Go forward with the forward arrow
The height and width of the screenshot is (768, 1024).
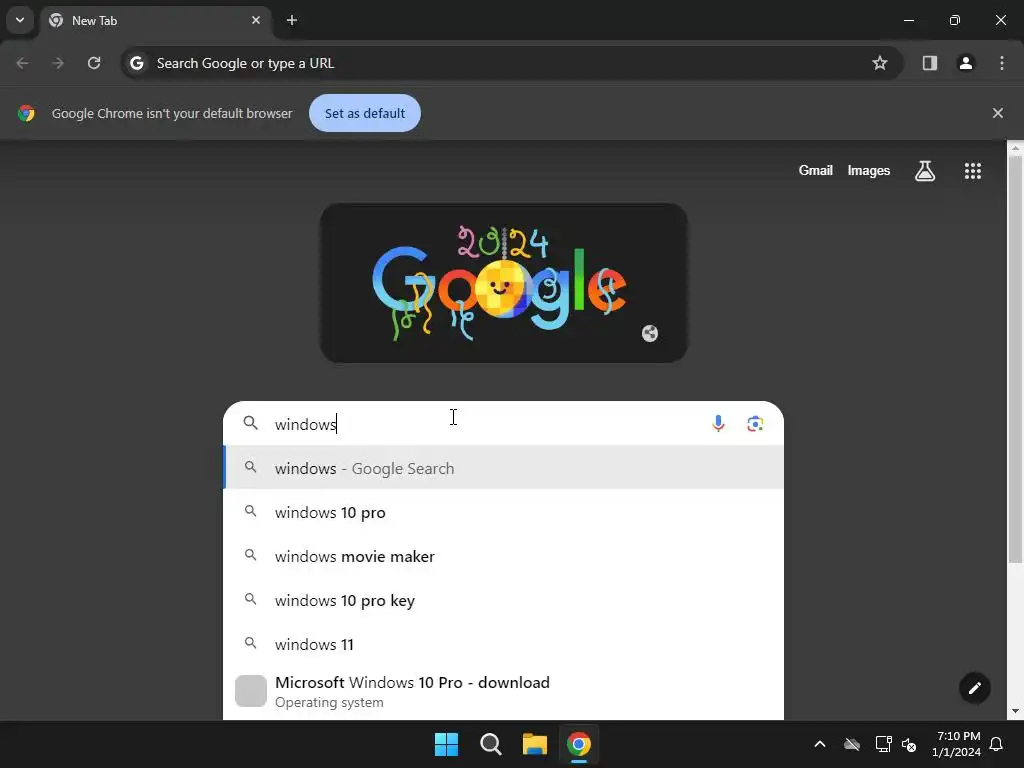pos(58,63)
